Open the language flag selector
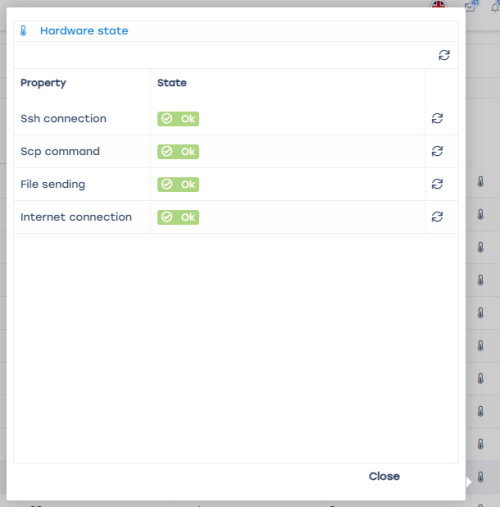500x507 pixels. [x=438, y=4]
